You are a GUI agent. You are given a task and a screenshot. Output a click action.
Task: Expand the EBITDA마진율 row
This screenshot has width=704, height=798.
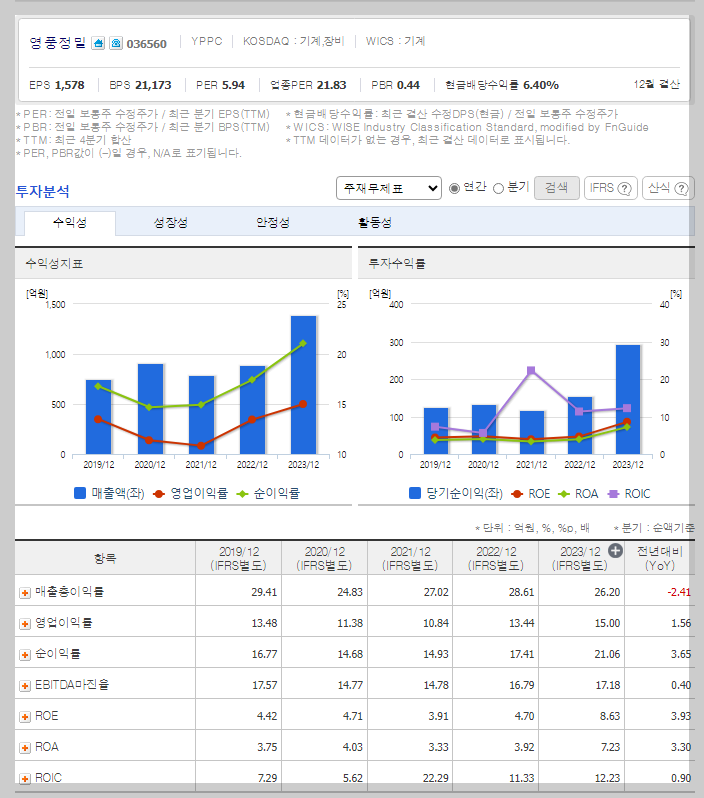coord(24,686)
